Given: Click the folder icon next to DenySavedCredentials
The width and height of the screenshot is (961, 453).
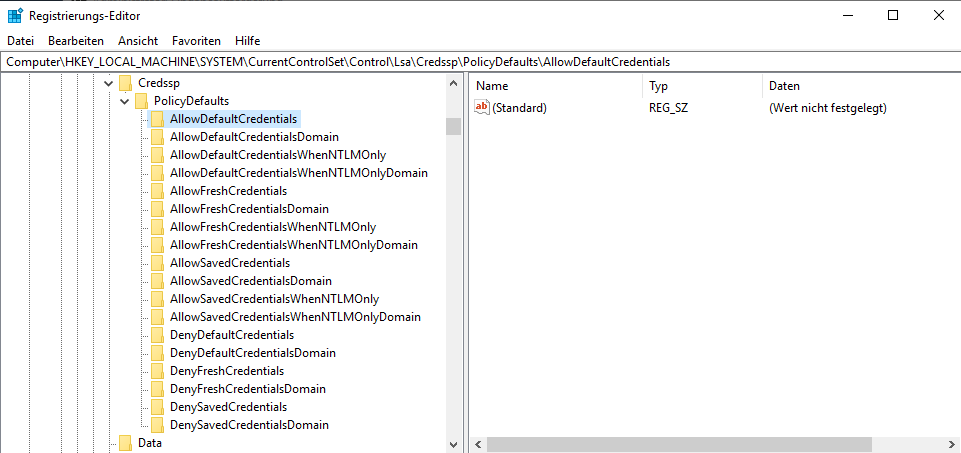Looking at the screenshot, I should pos(157,407).
